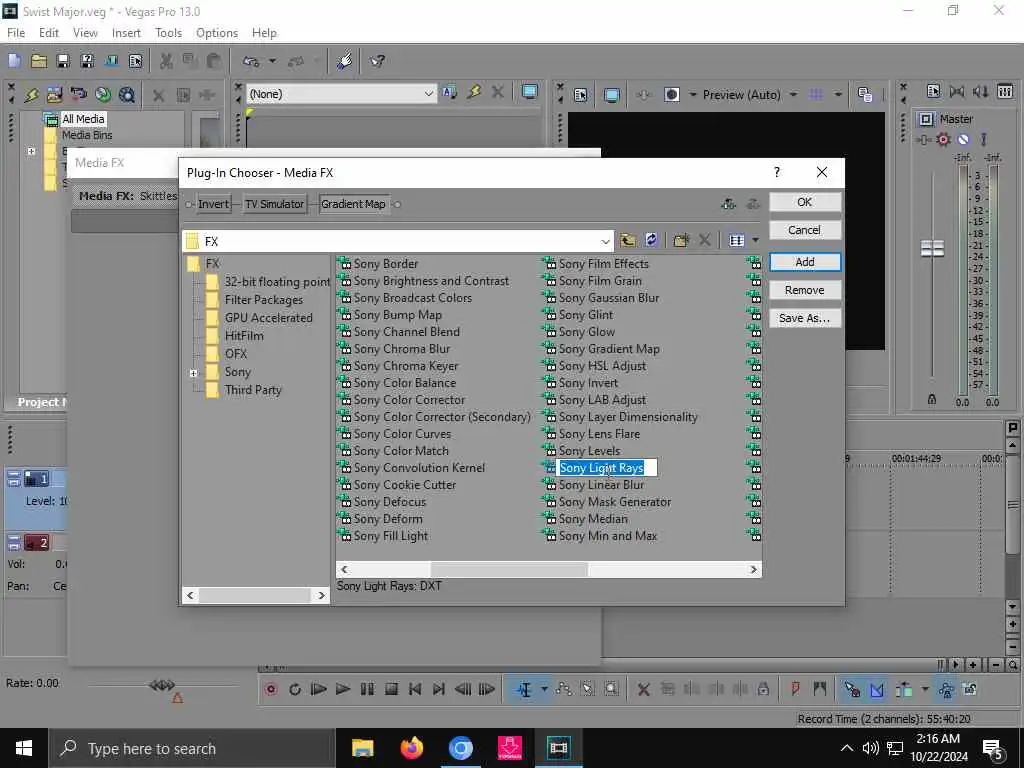This screenshot has height=768, width=1024.
Task: Click the Import Media icon in Project Media
Action: point(54,95)
